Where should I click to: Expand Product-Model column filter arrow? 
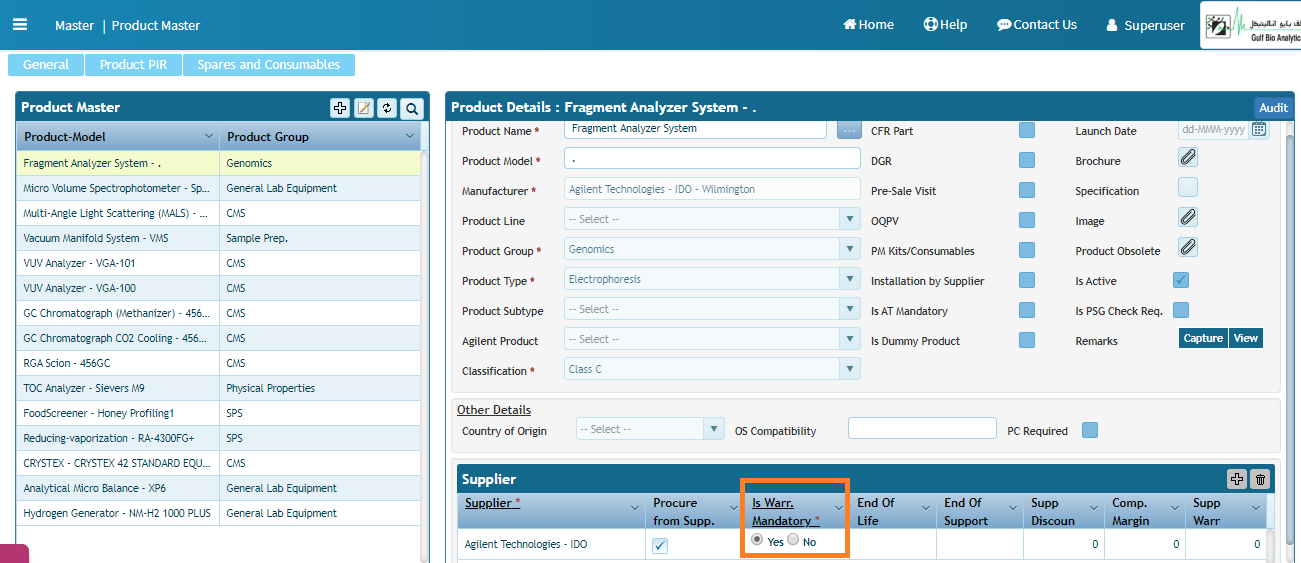tap(208, 136)
